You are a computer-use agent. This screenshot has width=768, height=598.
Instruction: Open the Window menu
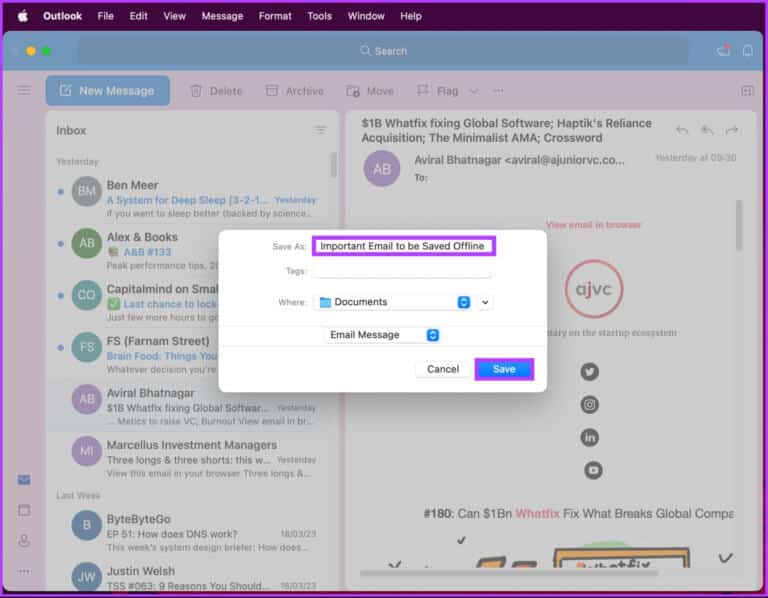click(366, 16)
